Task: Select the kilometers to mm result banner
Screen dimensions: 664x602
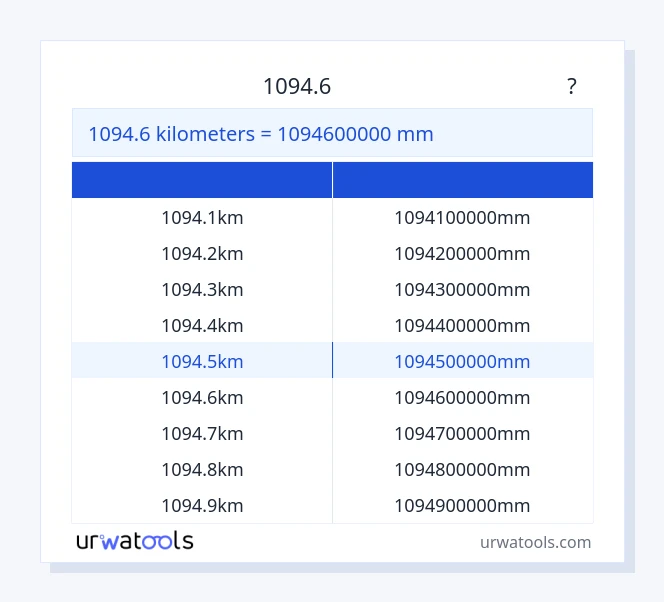Action: coord(332,133)
